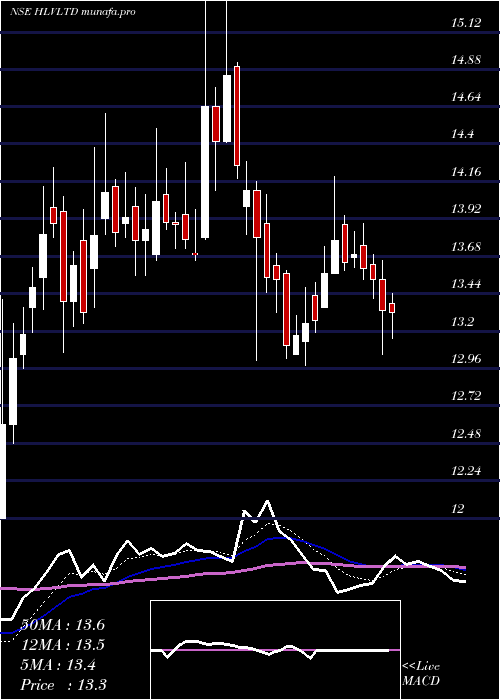This screenshot has width=500, height=700.
Task: Click the 12.24 price axis label
Action: click(466, 471)
